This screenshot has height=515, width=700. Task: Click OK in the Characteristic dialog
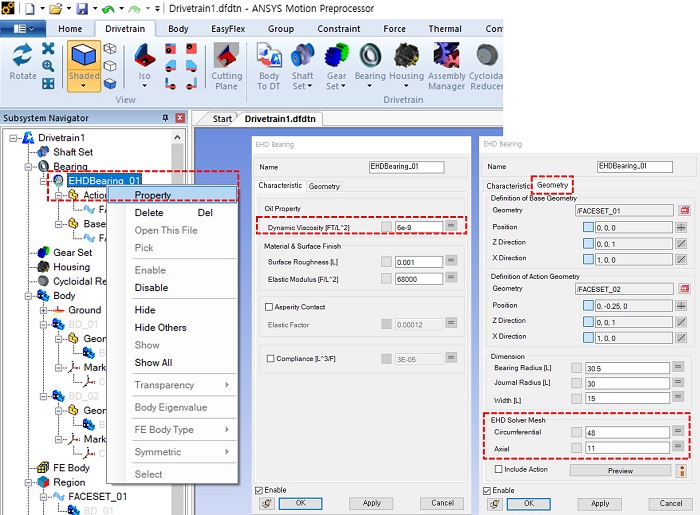pos(300,503)
